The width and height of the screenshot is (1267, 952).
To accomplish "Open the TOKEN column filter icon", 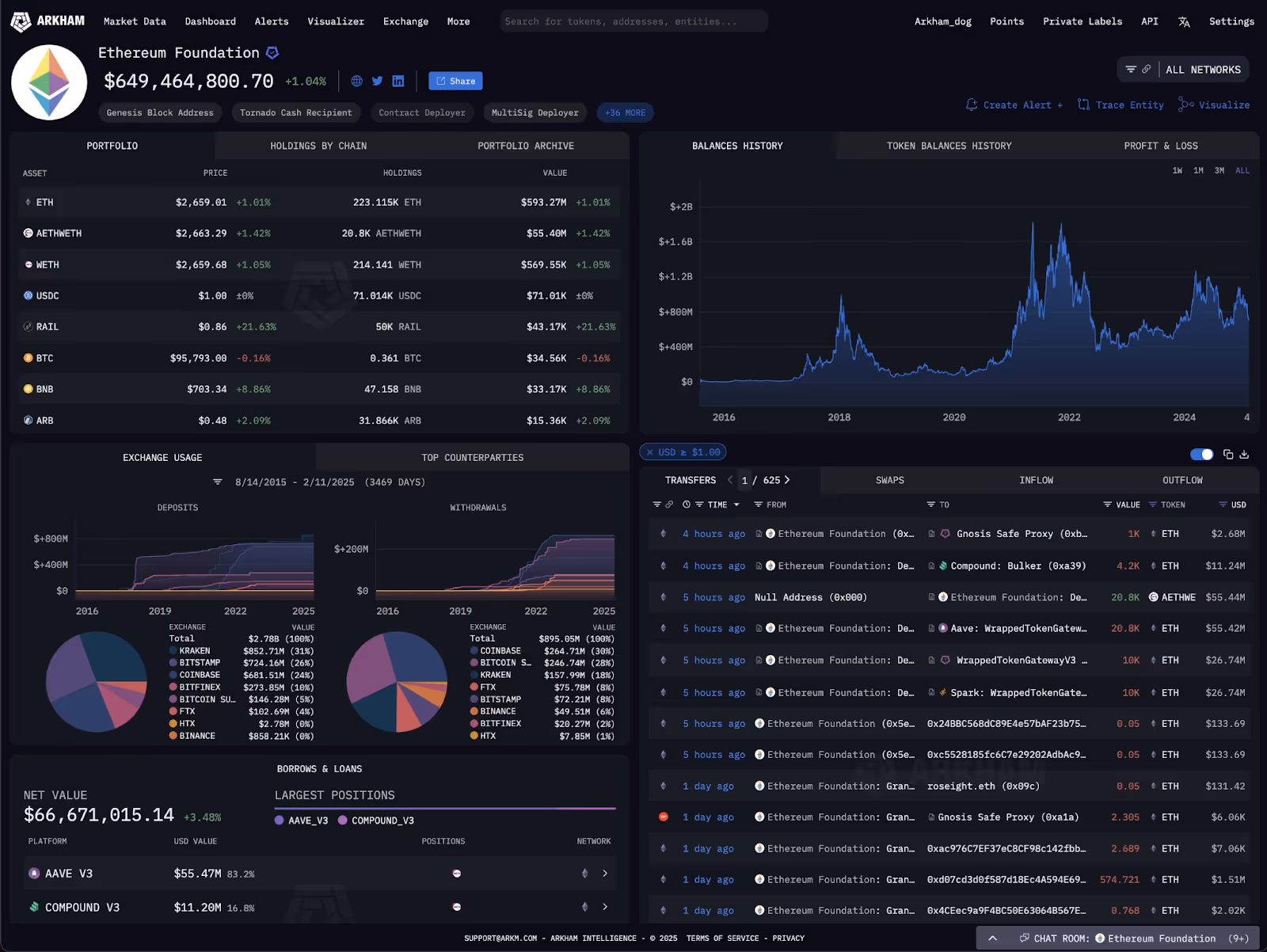I will pos(1153,505).
